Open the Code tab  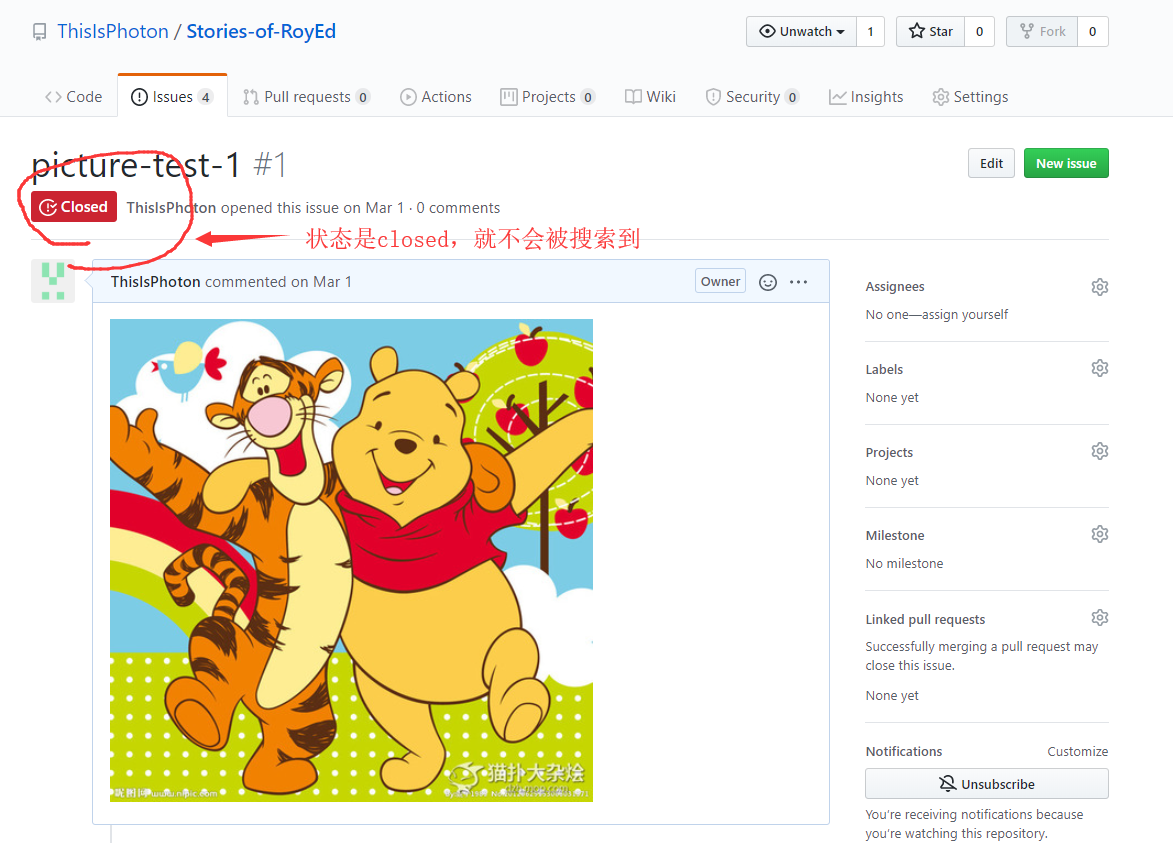(73, 96)
